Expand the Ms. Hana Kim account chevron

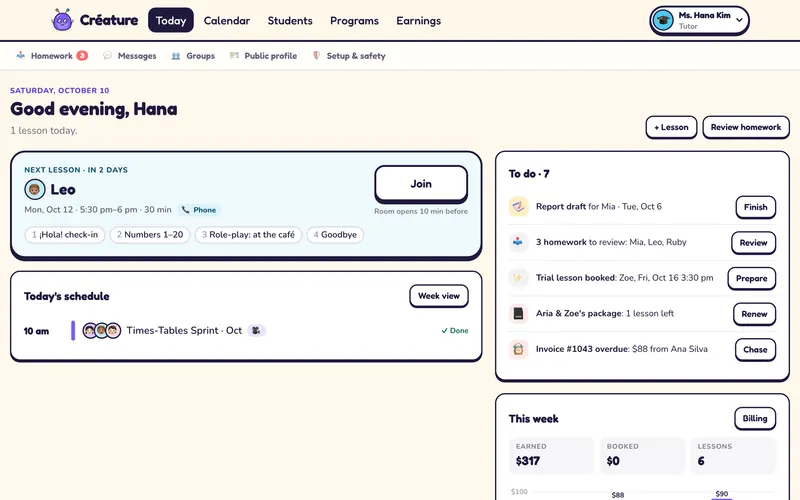click(739, 20)
